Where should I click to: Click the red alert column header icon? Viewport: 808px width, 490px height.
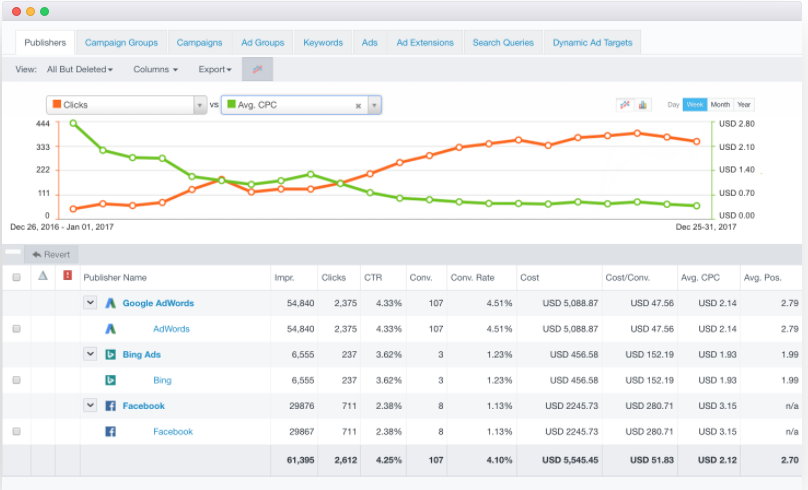pos(68,275)
